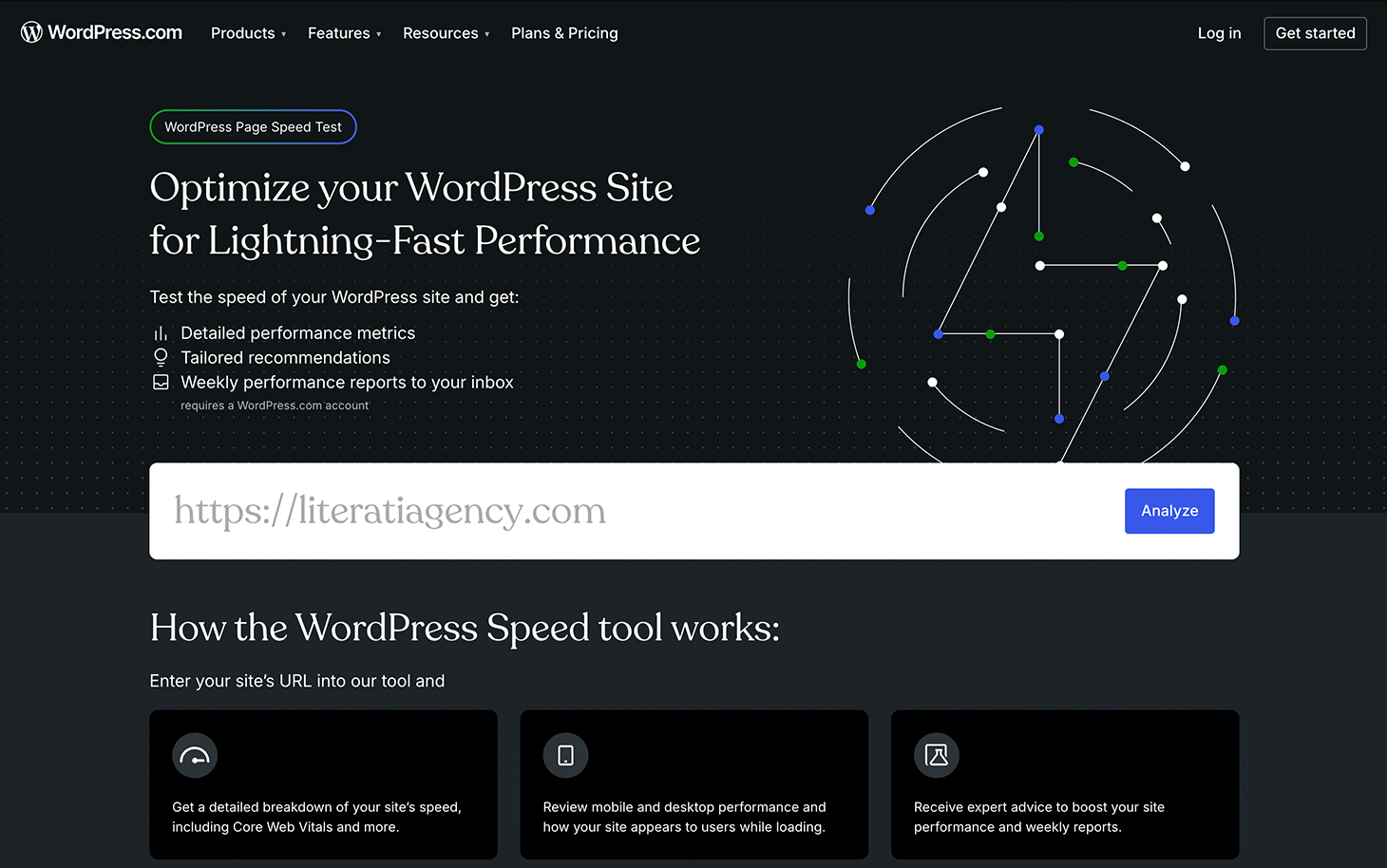Click the Get started button
This screenshot has height=868, width=1387.
1315,33
